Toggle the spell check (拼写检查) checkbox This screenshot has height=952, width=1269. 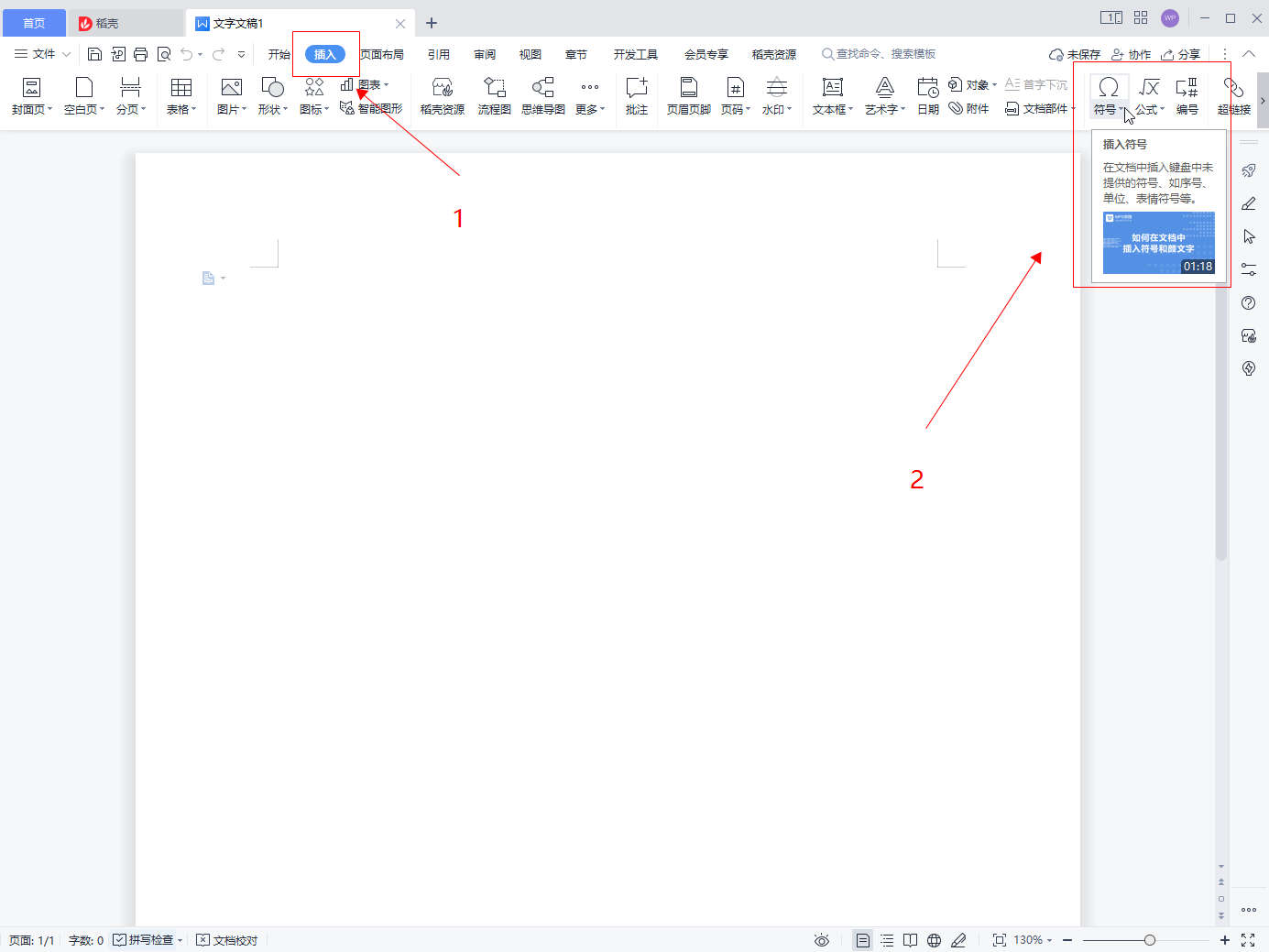[x=119, y=940]
